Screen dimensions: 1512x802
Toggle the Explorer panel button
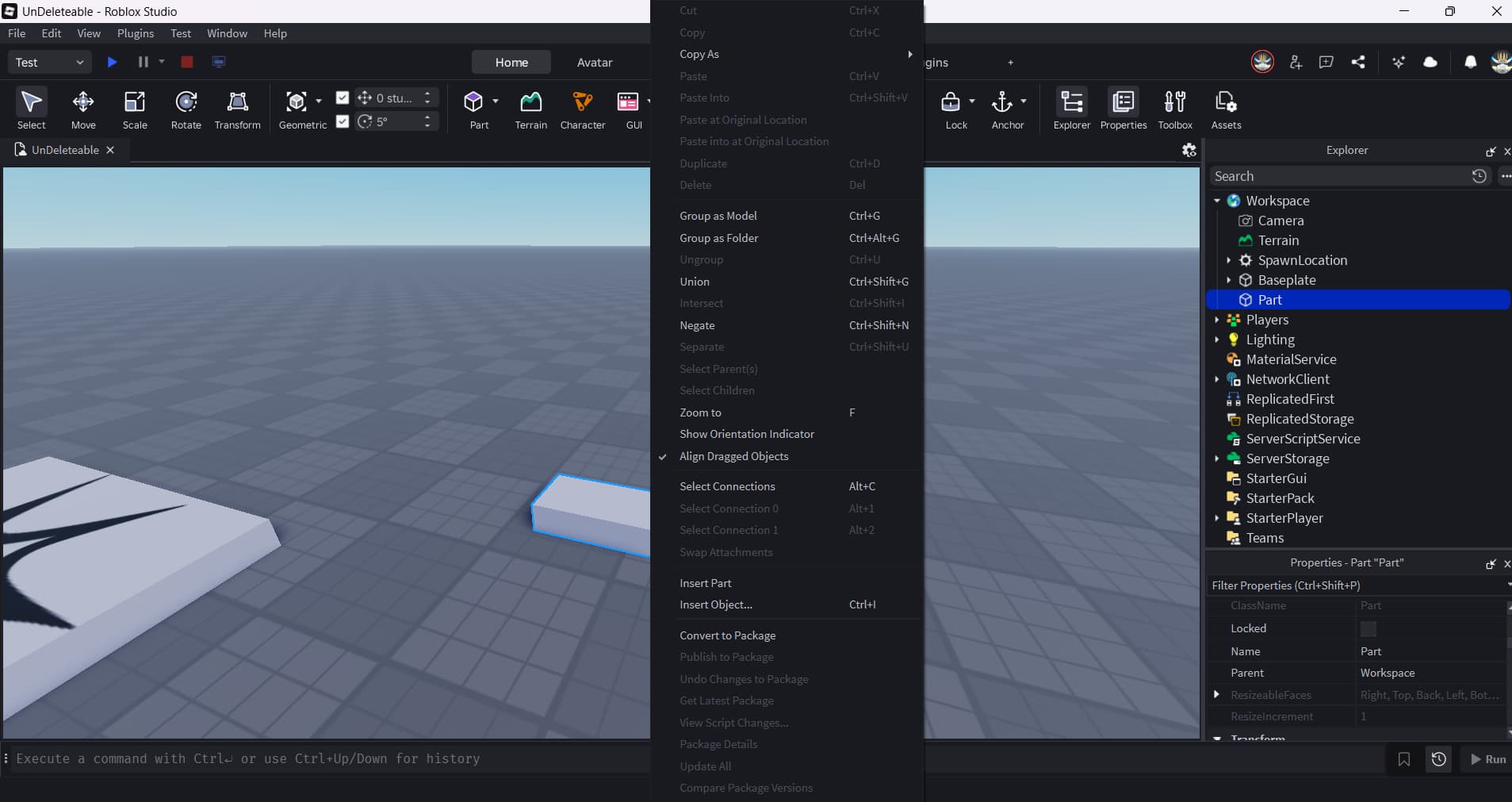coord(1072,109)
